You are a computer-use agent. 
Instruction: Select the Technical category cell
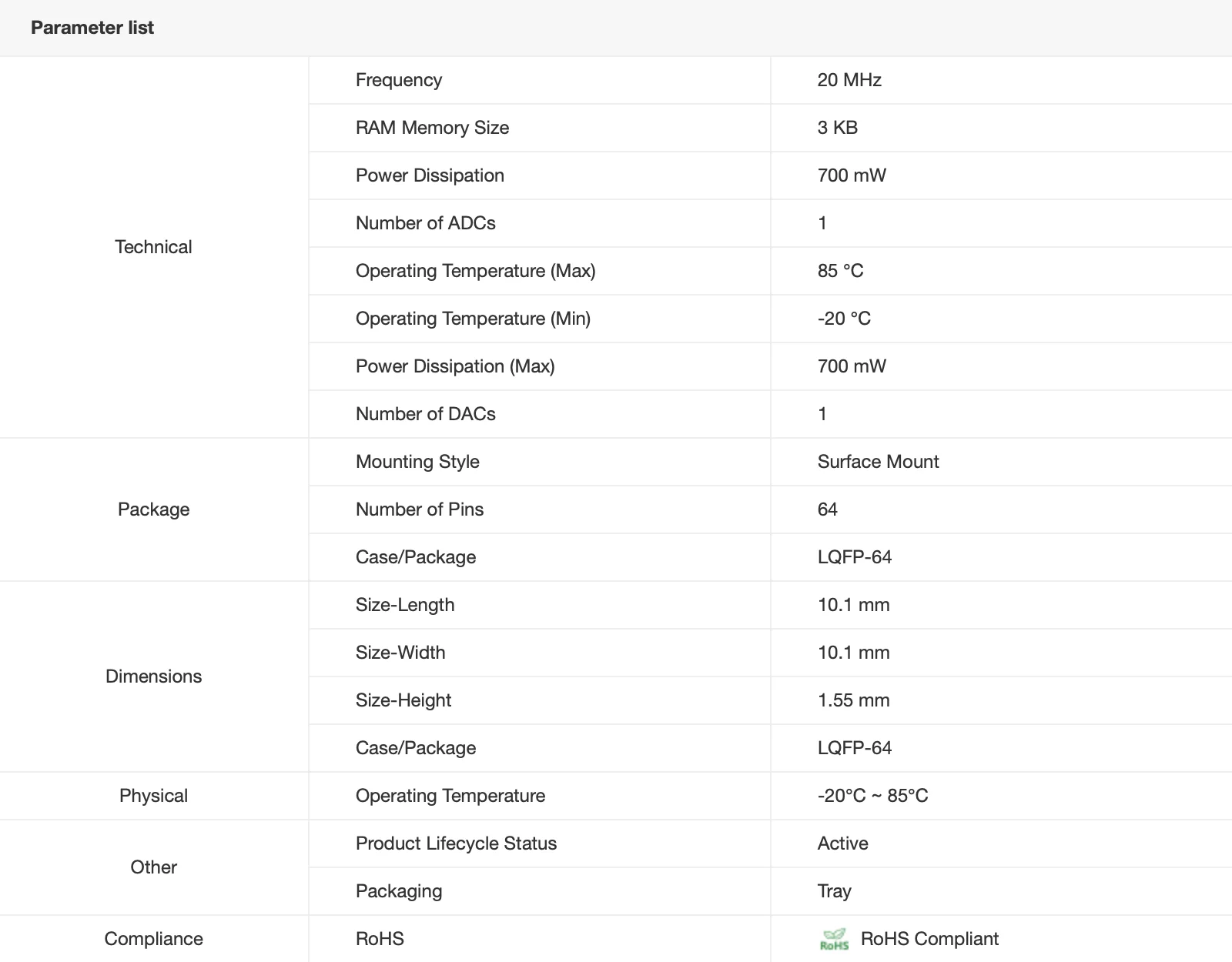click(x=153, y=247)
